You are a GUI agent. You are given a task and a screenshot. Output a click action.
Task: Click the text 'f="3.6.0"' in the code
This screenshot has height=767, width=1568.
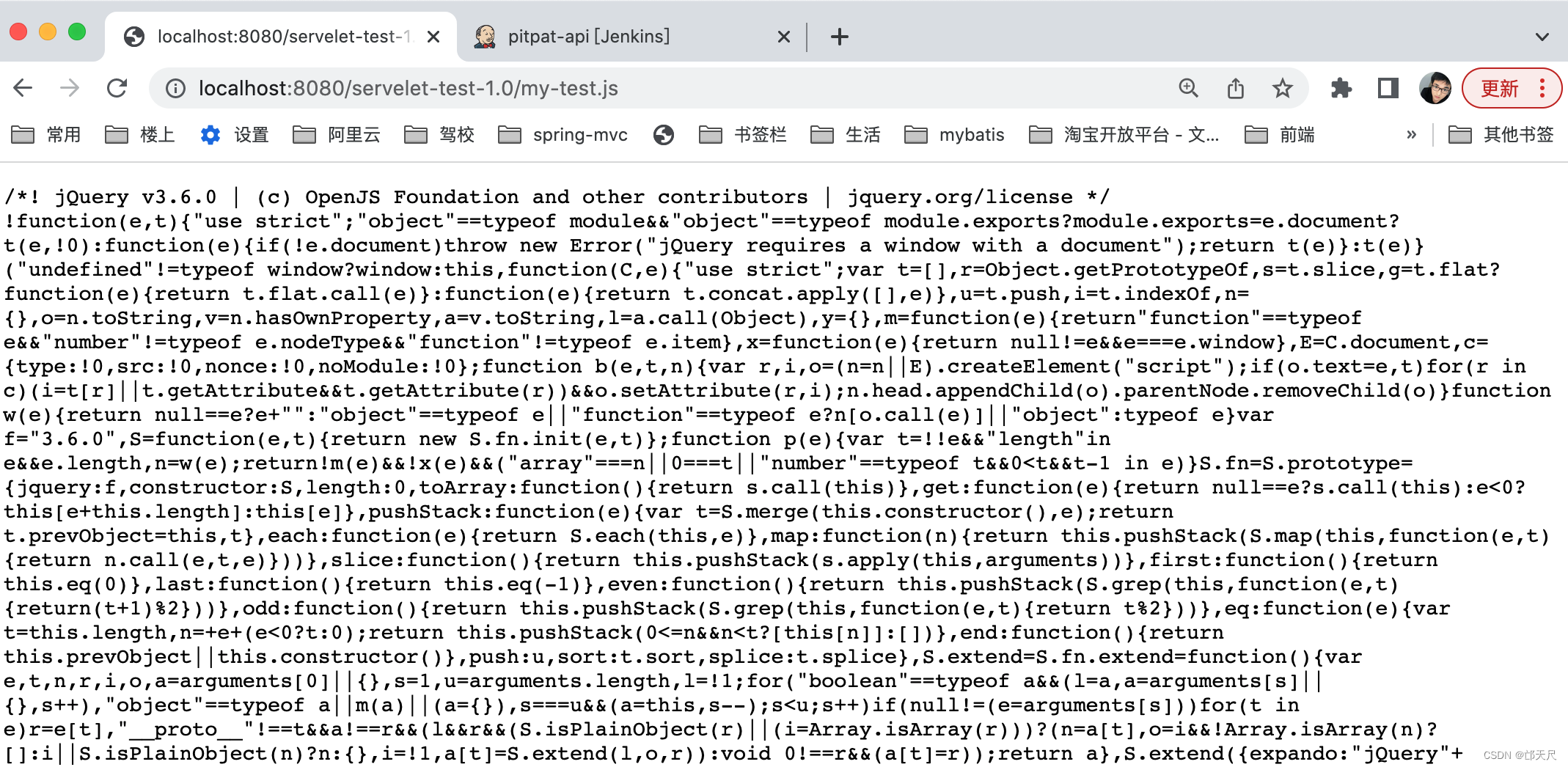pos(60,439)
